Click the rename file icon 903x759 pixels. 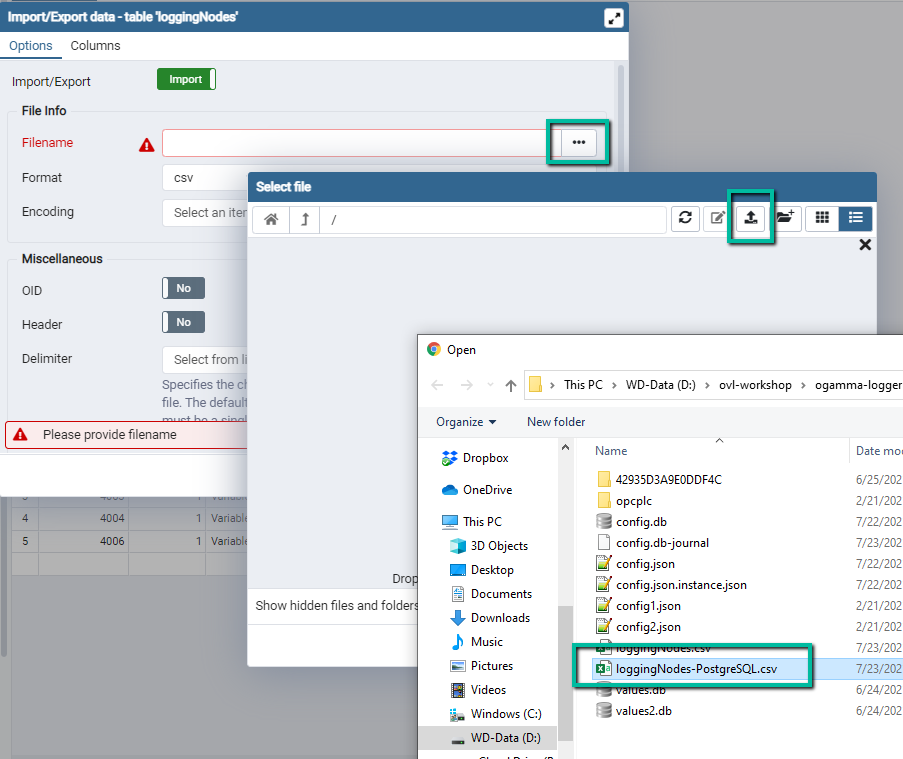717,219
